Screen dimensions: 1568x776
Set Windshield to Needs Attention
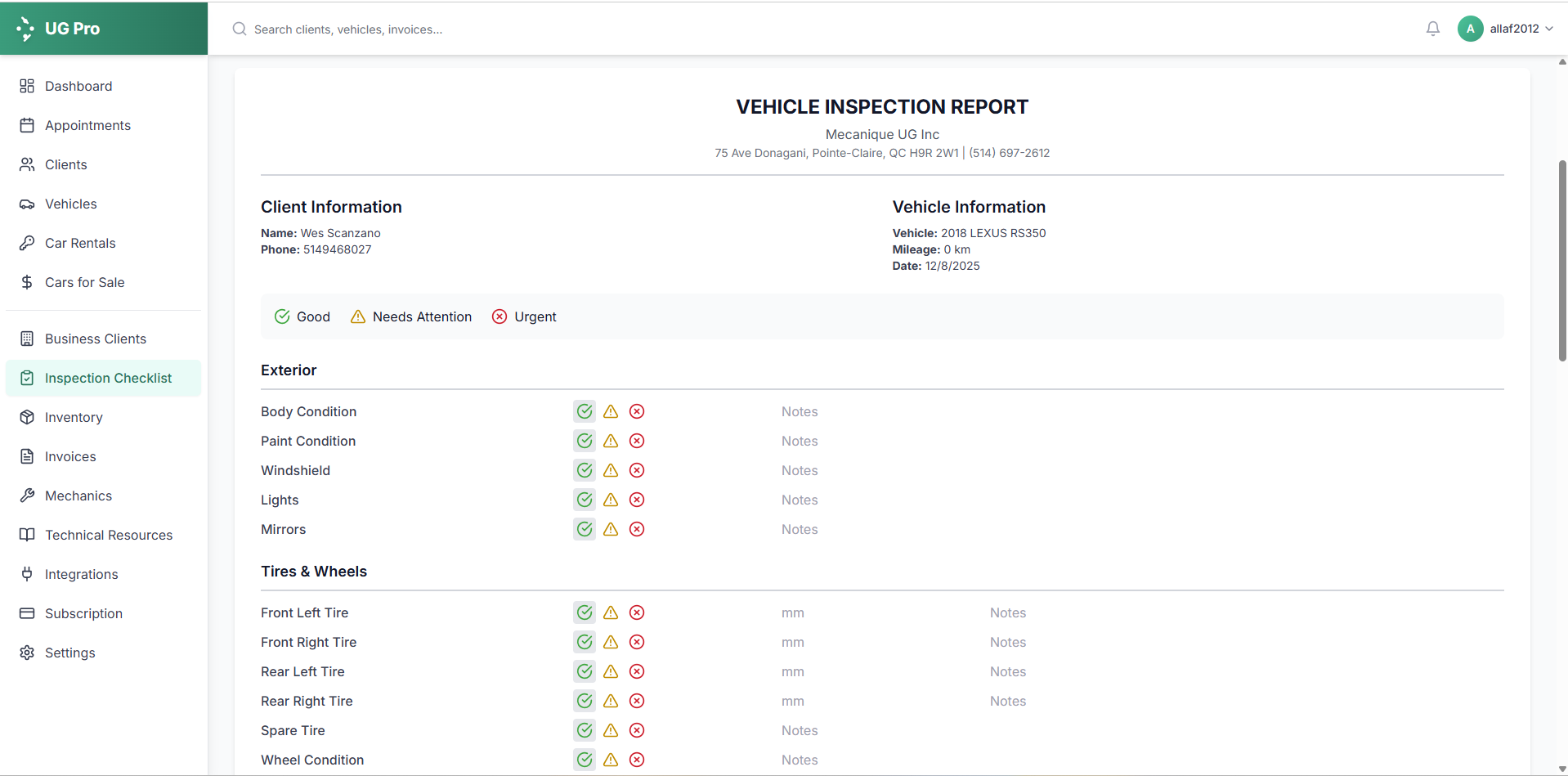[x=611, y=470]
